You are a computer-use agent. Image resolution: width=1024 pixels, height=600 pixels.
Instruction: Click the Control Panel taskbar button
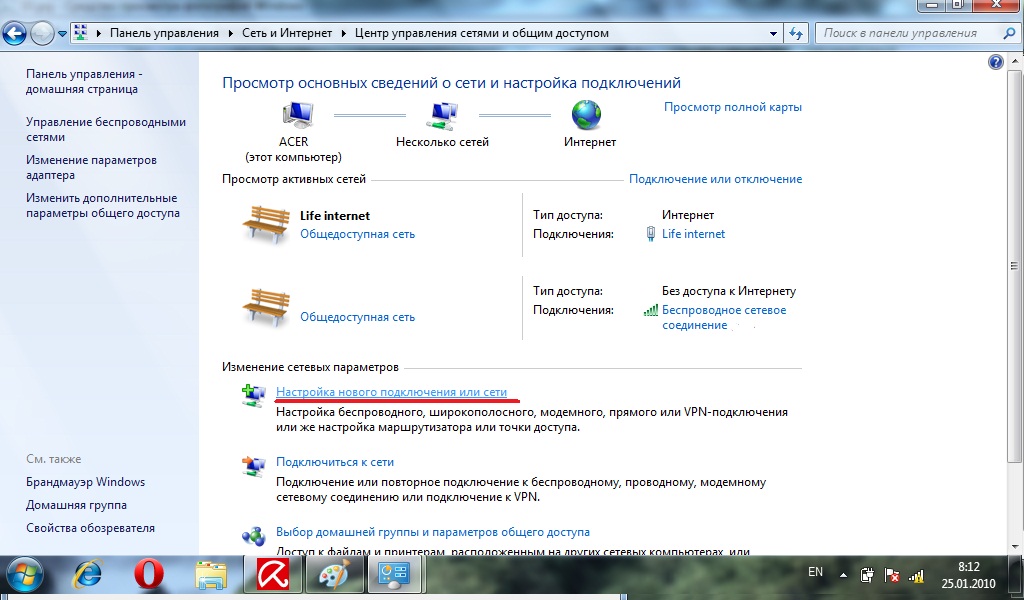click(393, 575)
